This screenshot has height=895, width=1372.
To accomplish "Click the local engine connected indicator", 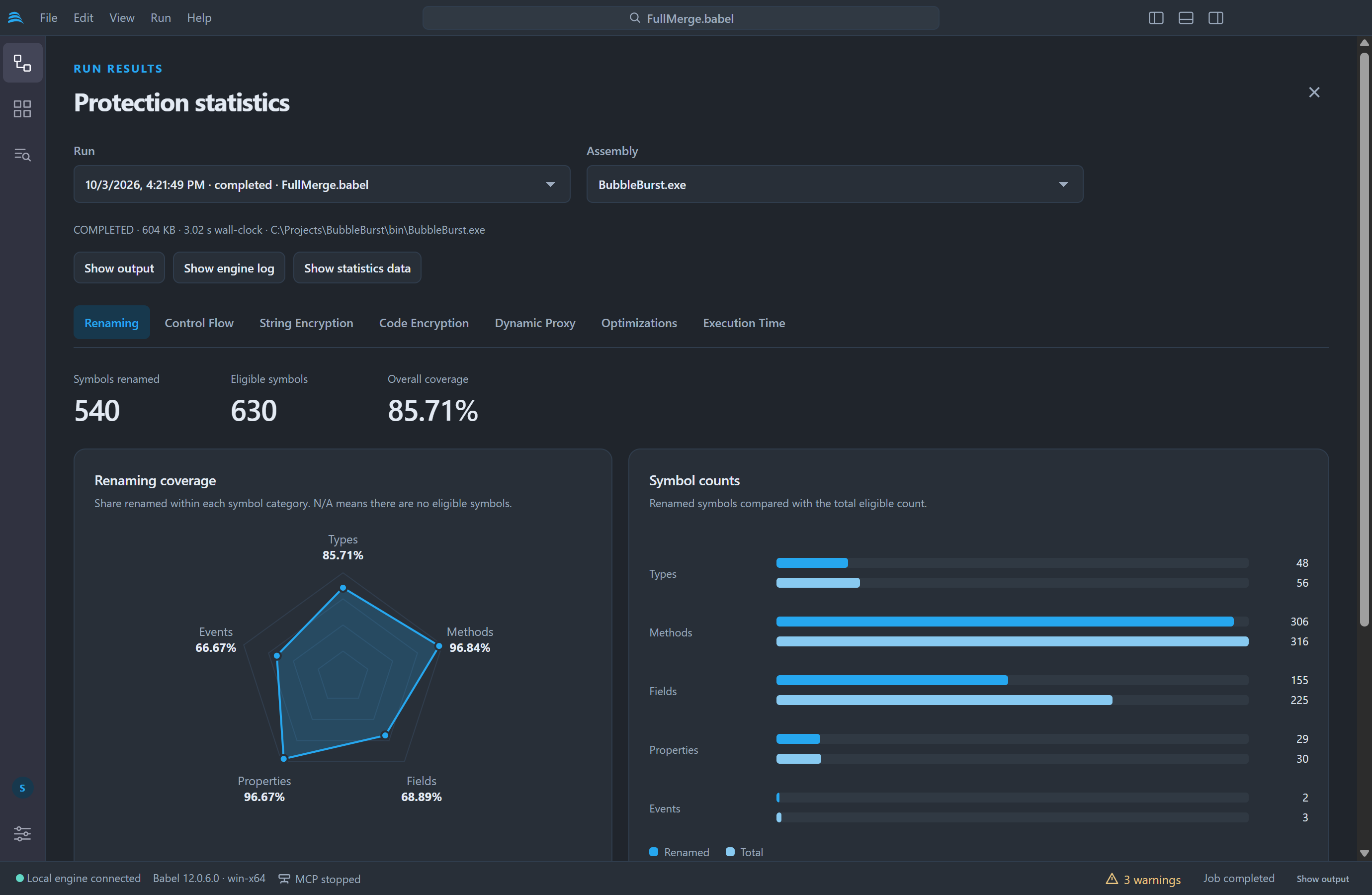I will [x=19, y=878].
